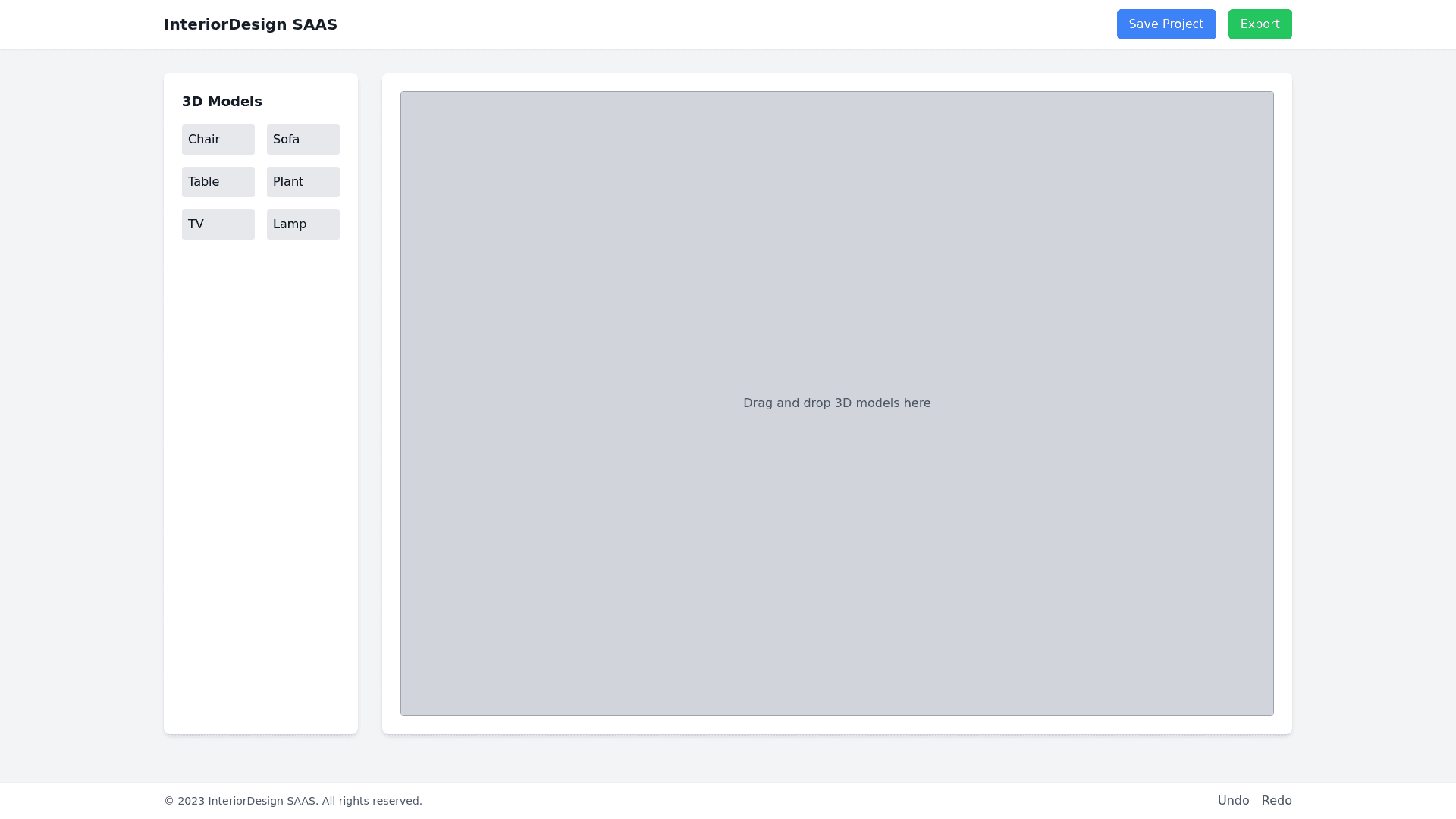
Task: Click the 'Drag and drop 3D models here' text
Action: click(x=836, y=403)
